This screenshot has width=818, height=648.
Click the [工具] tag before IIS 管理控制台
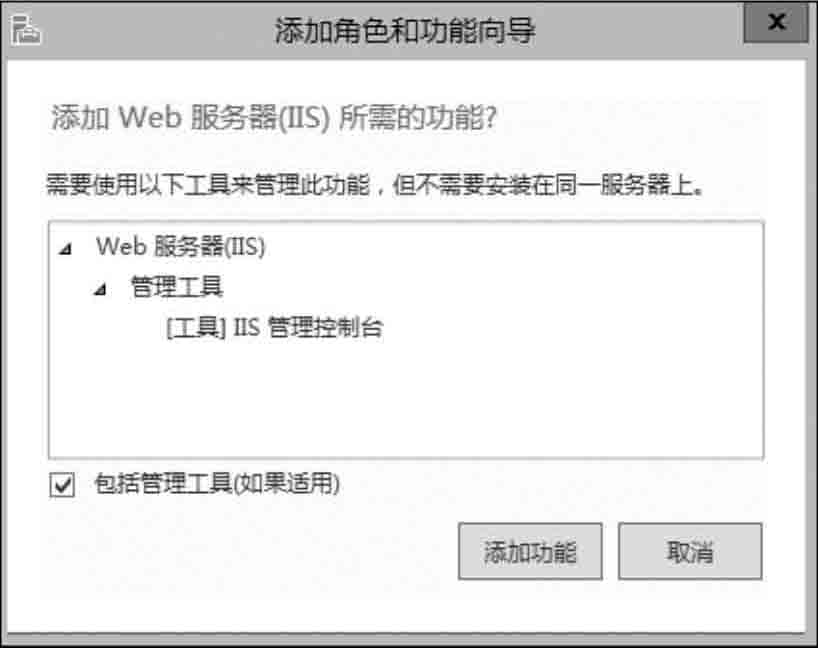click(196, 328)
